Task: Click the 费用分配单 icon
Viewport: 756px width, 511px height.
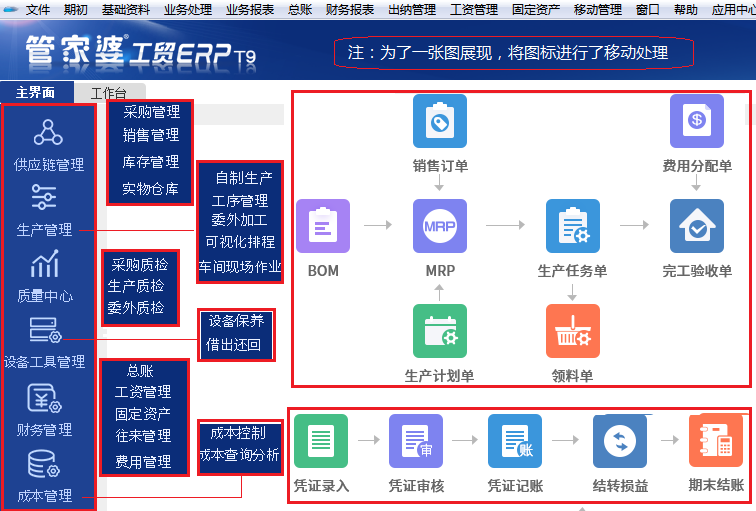Action: tap(697, 121)
